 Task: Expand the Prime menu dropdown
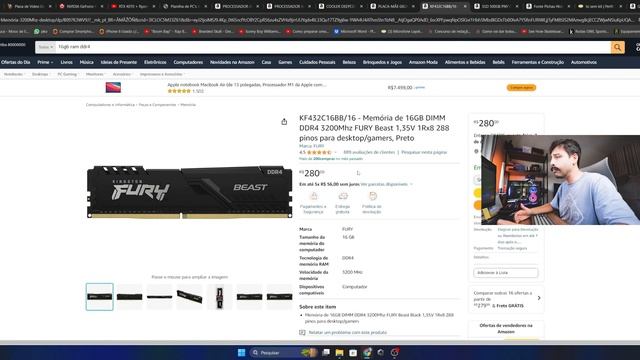coord(45,62)
